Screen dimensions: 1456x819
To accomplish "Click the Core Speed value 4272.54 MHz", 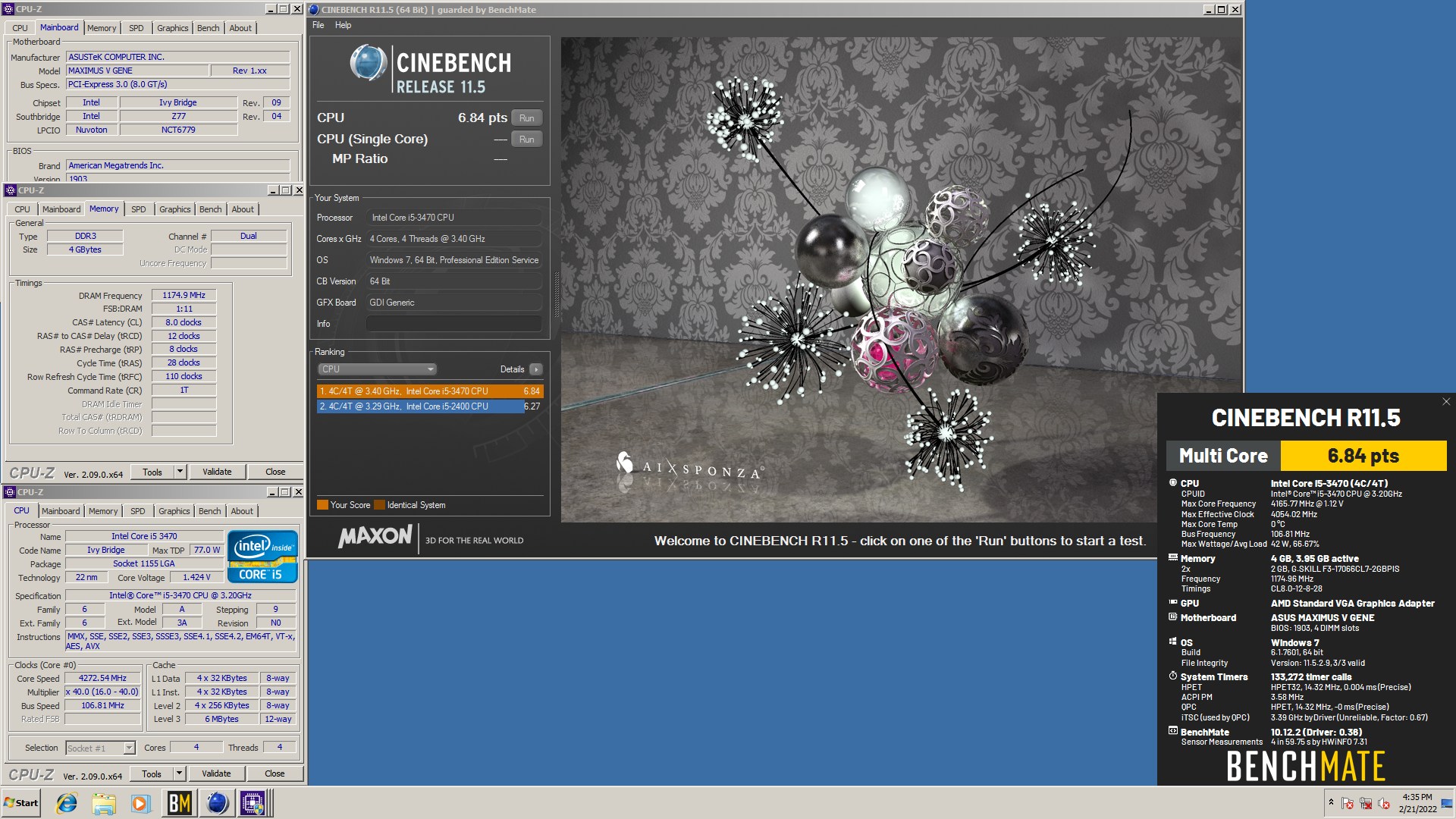I will point(102,679).
